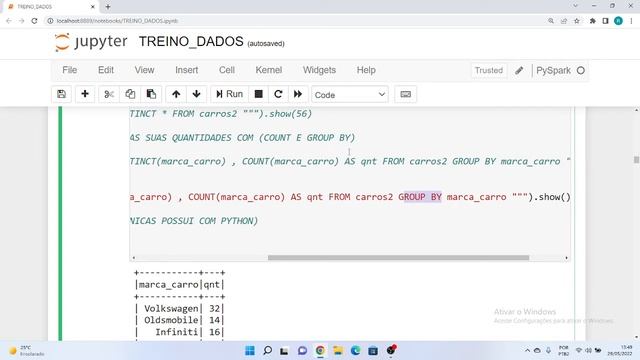
Task: Cut selected cells with the scissors icon
Action: (x=109, y=94)
